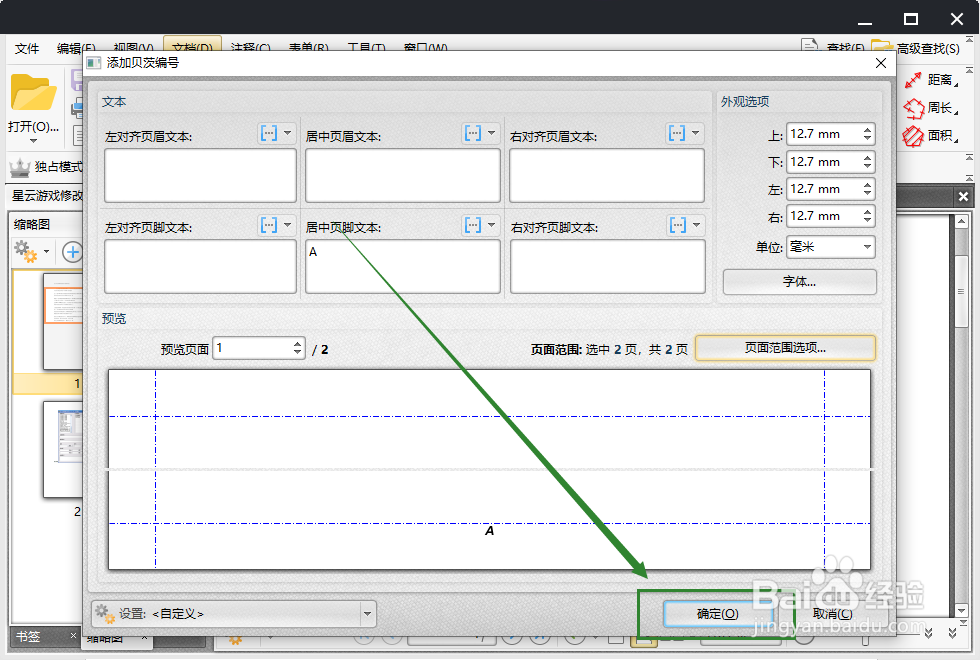980x660 pixels.
Task: Open center footer macro dropdown arrow
Action: (x=491, y=225)
